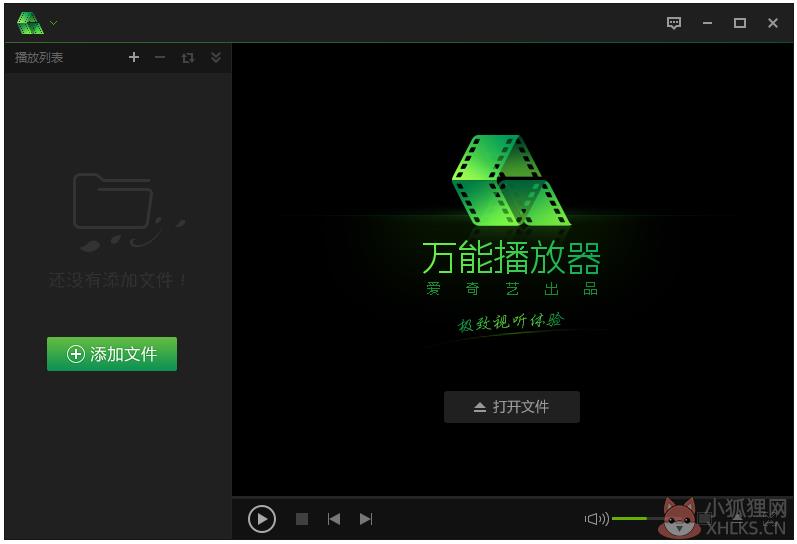Minimize the player window
Screen dimensions: 797x544
tap(707, 23)
